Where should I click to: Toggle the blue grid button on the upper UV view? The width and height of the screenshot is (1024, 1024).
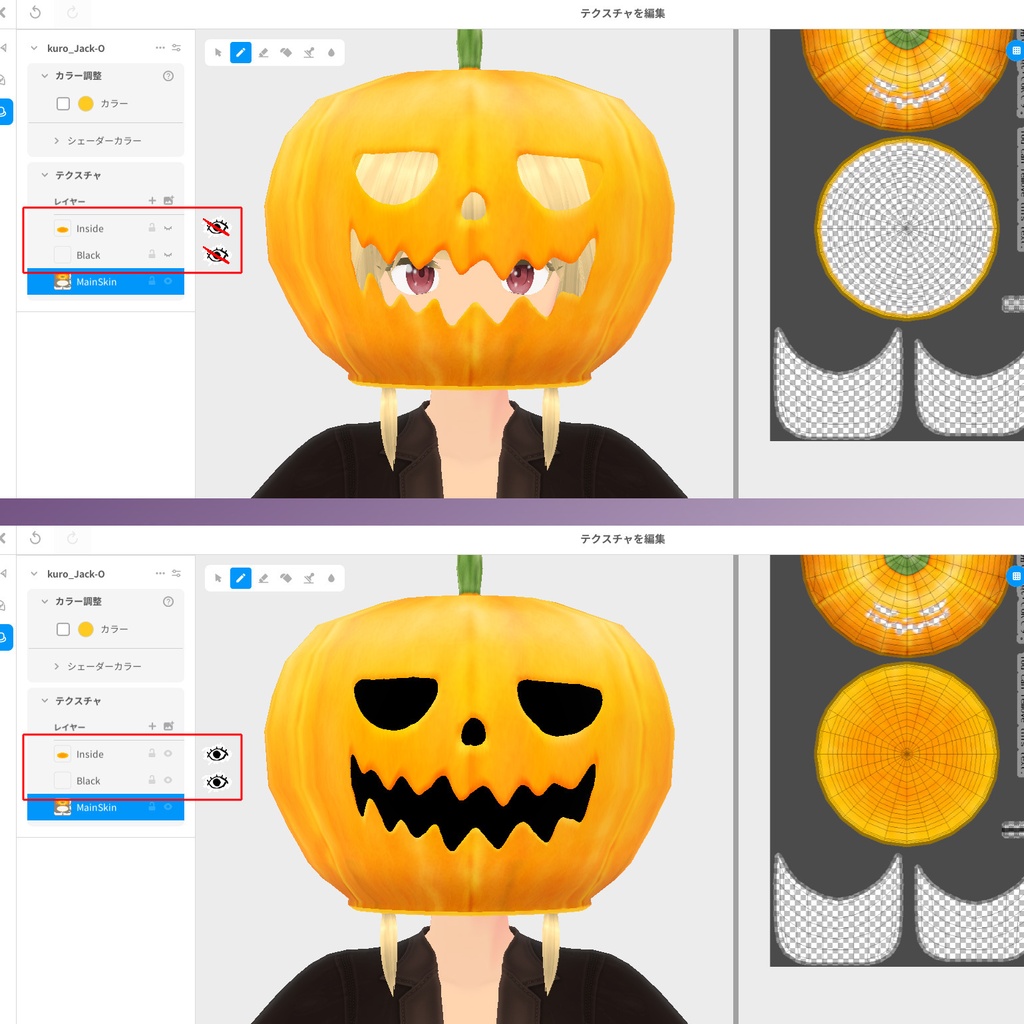1016,50
